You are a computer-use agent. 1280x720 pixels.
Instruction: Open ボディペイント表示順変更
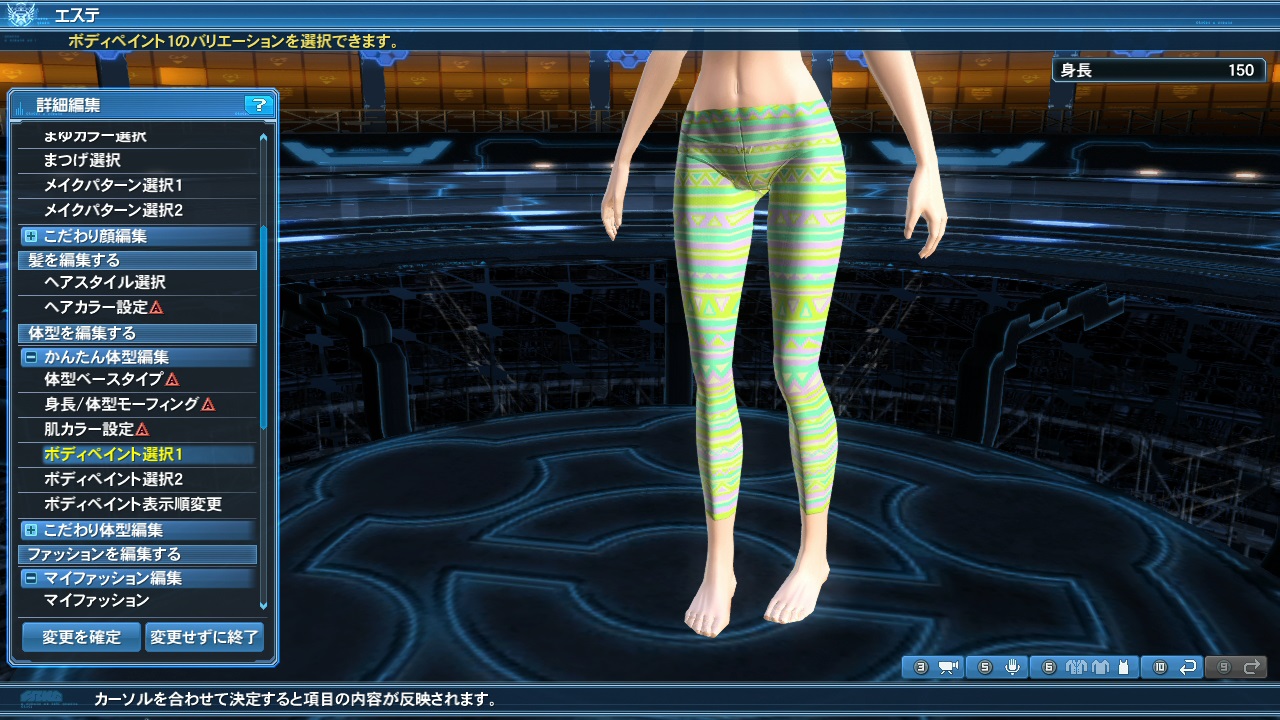pos(138,504)
